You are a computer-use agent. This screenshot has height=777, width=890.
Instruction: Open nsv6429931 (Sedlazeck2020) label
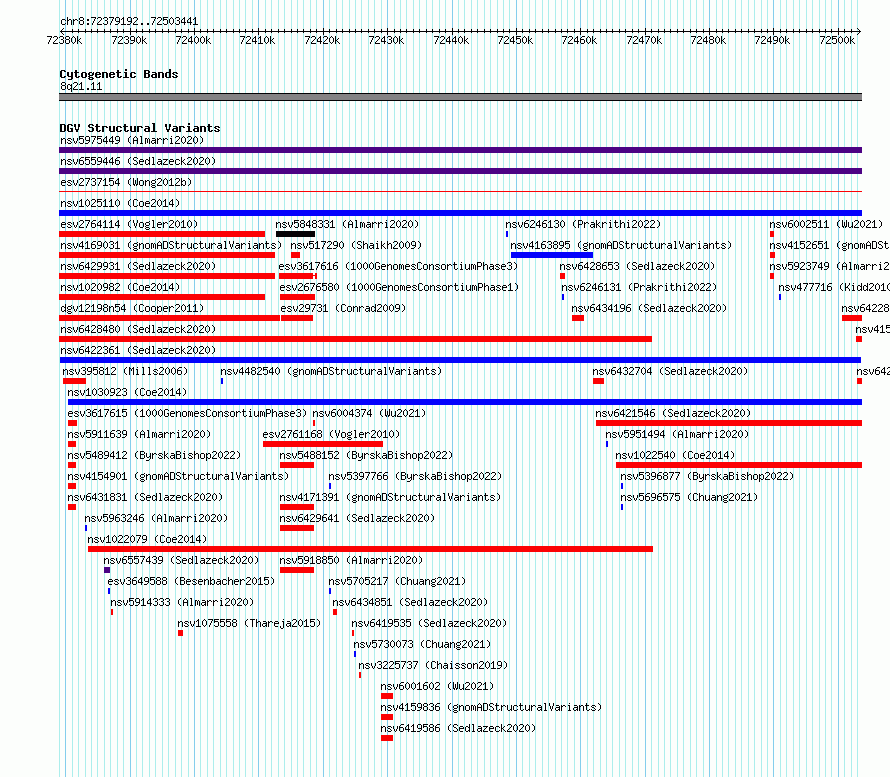pyautogui.click(x=138, y=266)
